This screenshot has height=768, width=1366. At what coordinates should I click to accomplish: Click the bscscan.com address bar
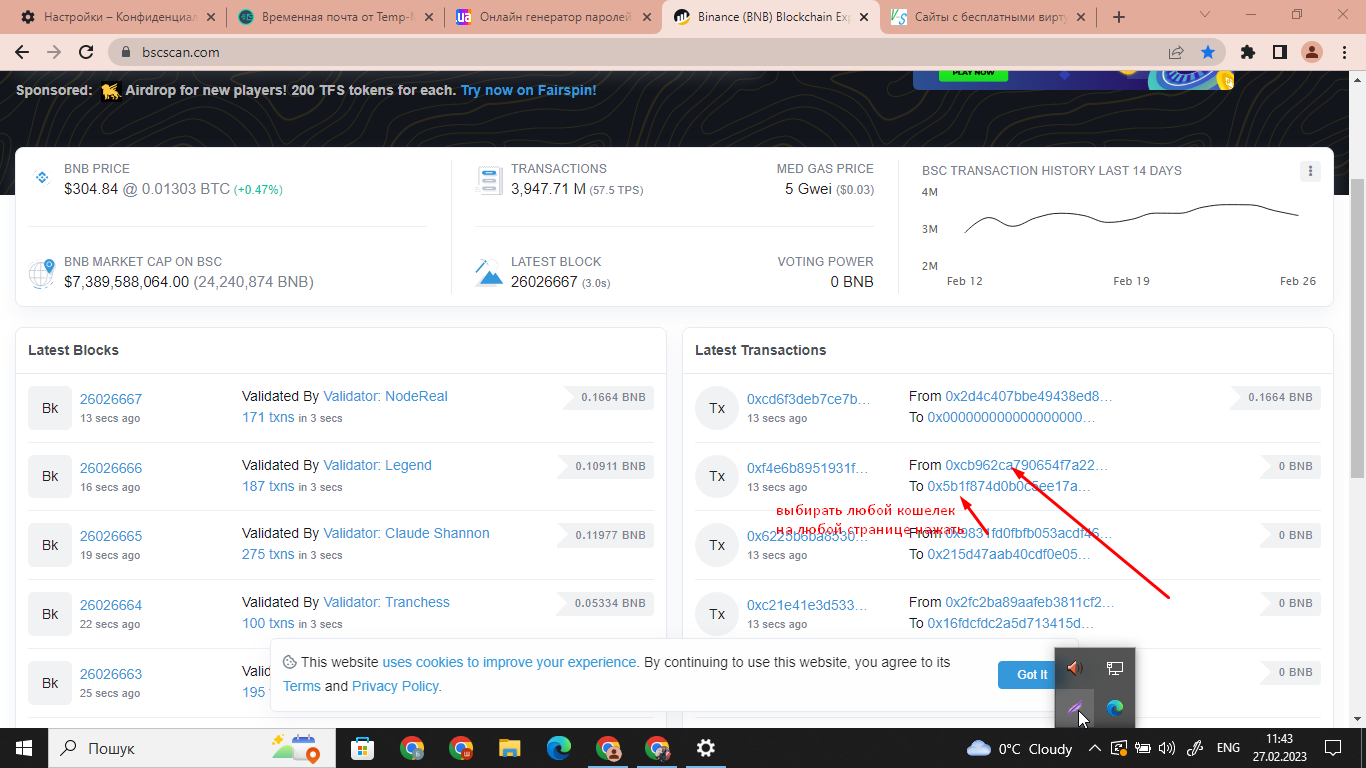click(x=640, y=52)
